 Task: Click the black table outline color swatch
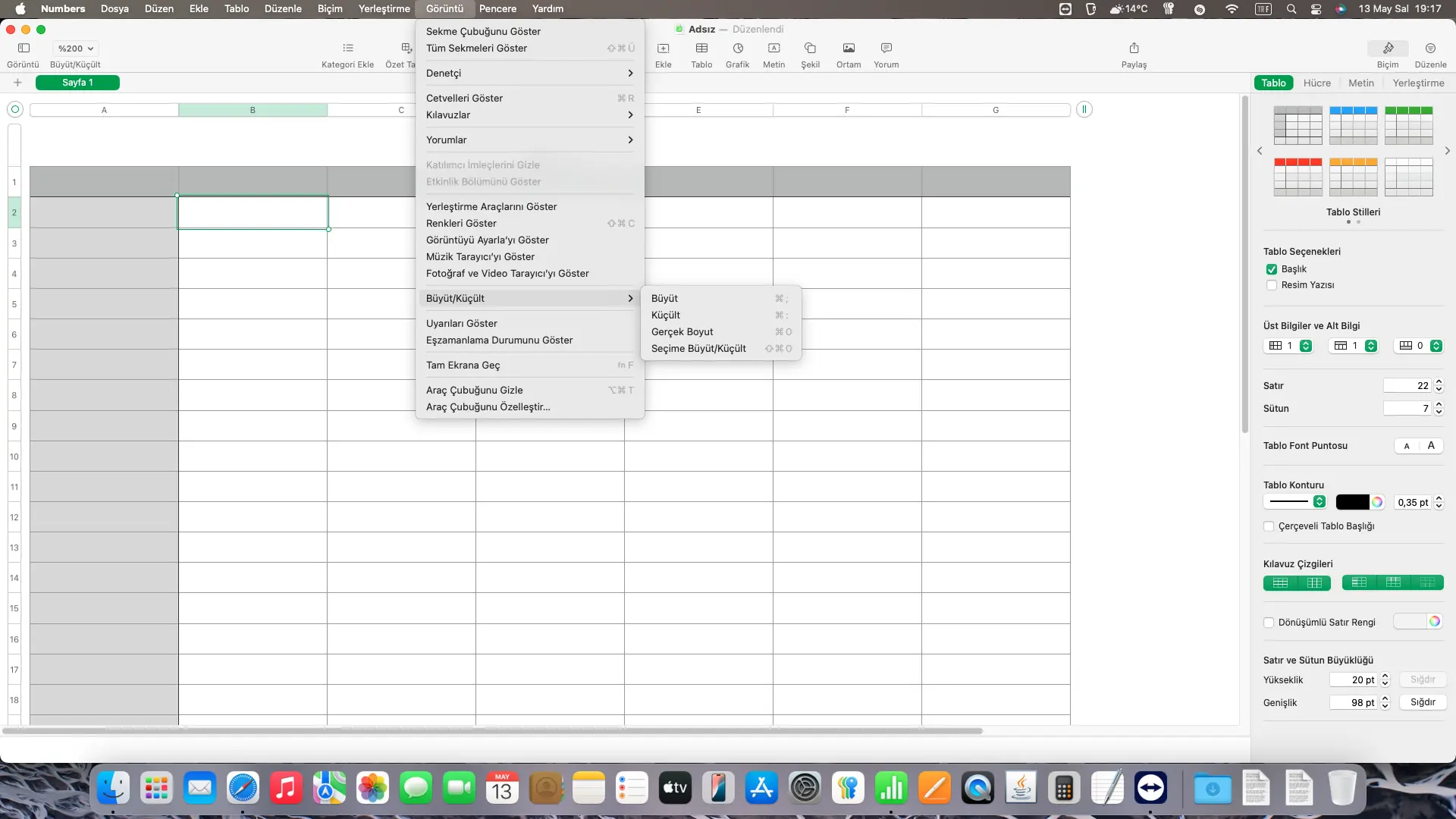pos(1352,502)
